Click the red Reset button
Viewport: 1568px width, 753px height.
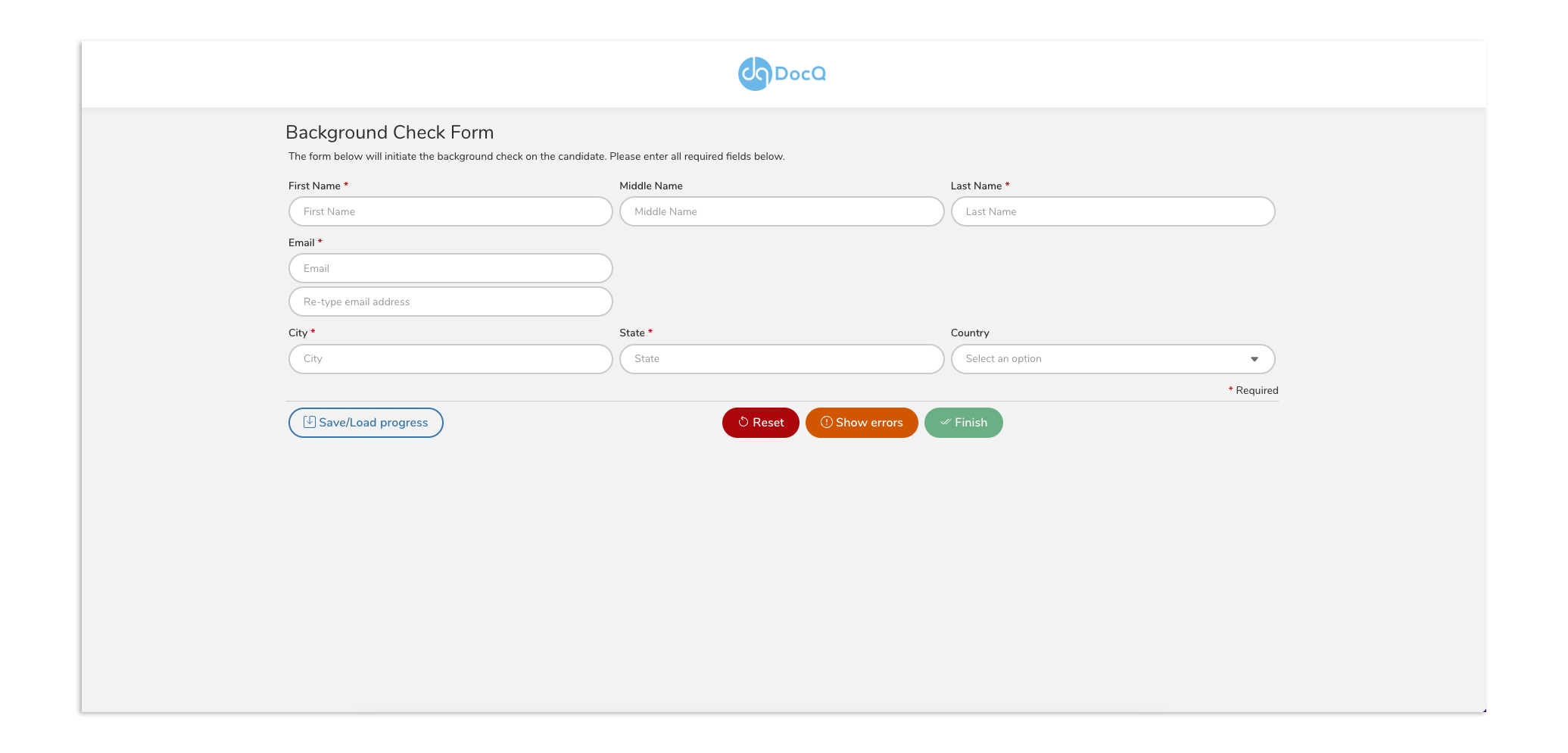pos(761,423)
